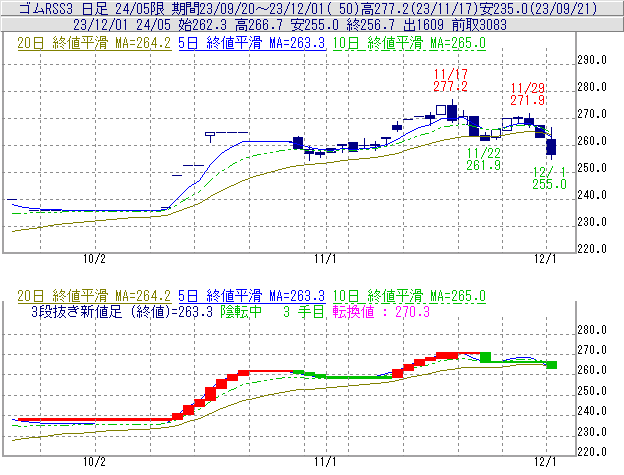
Task: Click the 12/1 date label under lower chart
Action: 545,462
